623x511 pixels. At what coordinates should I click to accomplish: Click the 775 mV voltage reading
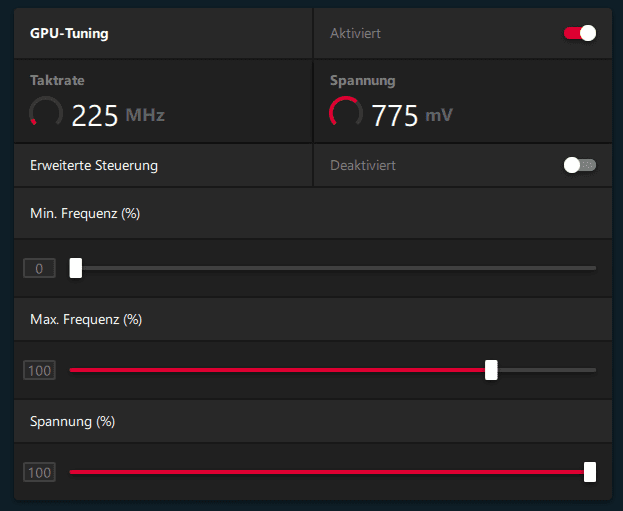(x=412, y=115)
